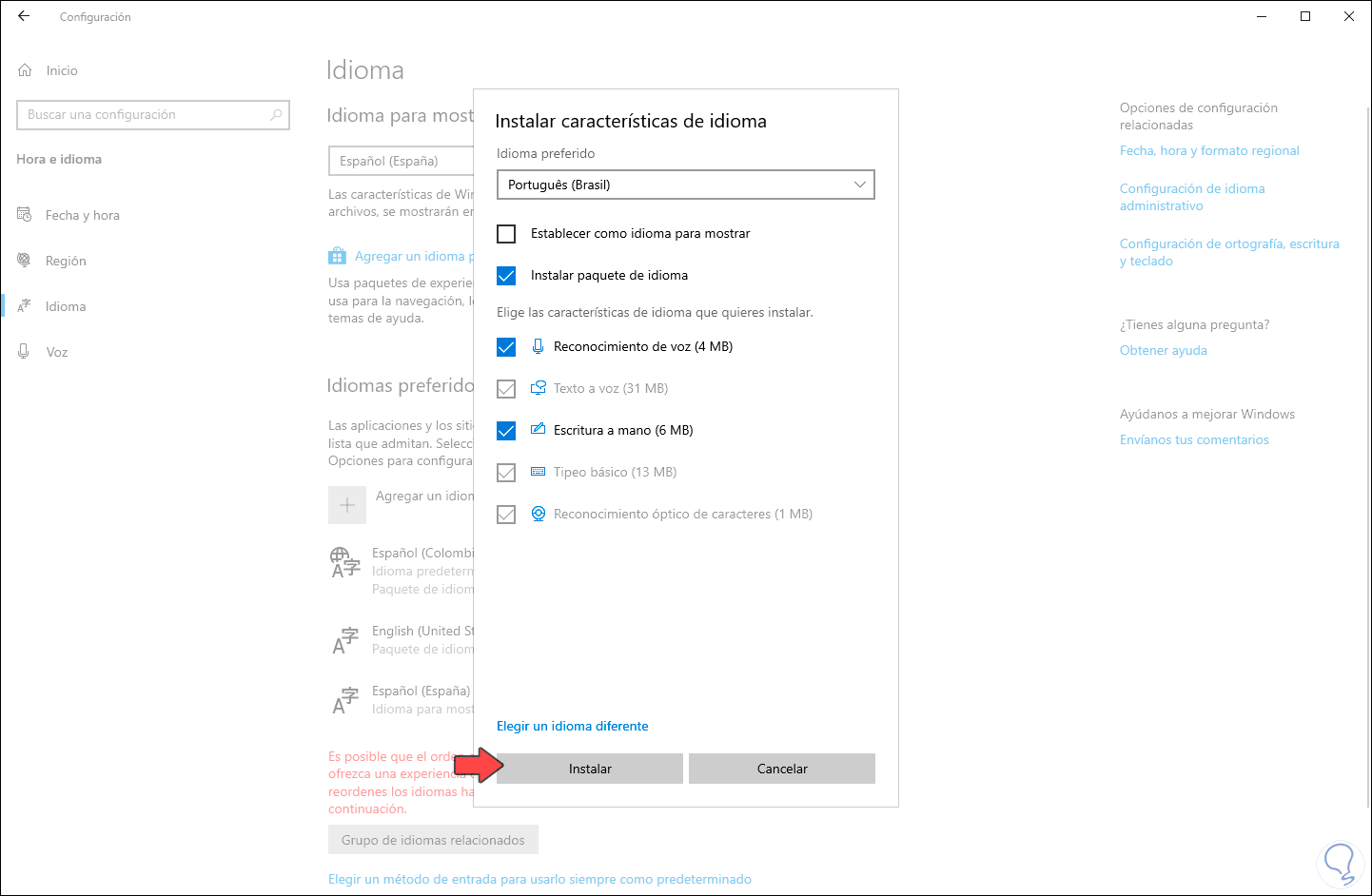The image size is (1372, 896).
Task: Minimize the Configuración window
Action: 1262,16
